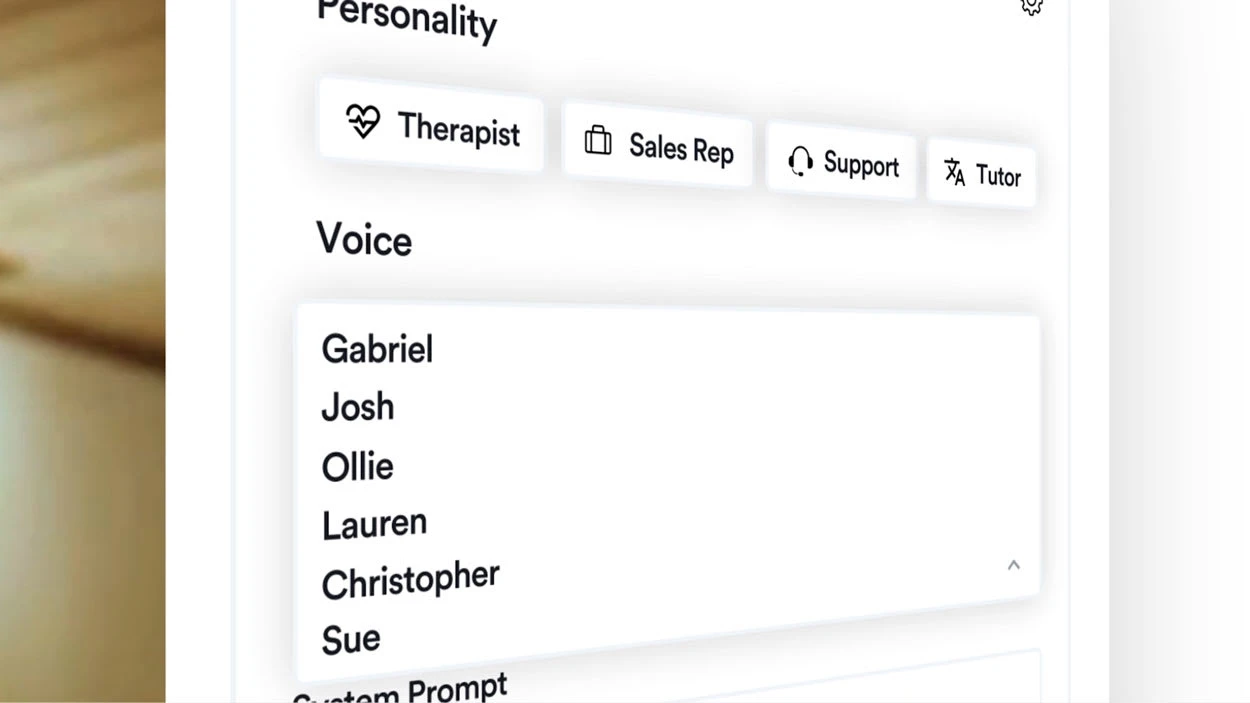This screenshot has width=1250, height=703.
Task: Choose the Christopher voice option
Action: click(410, 579)
